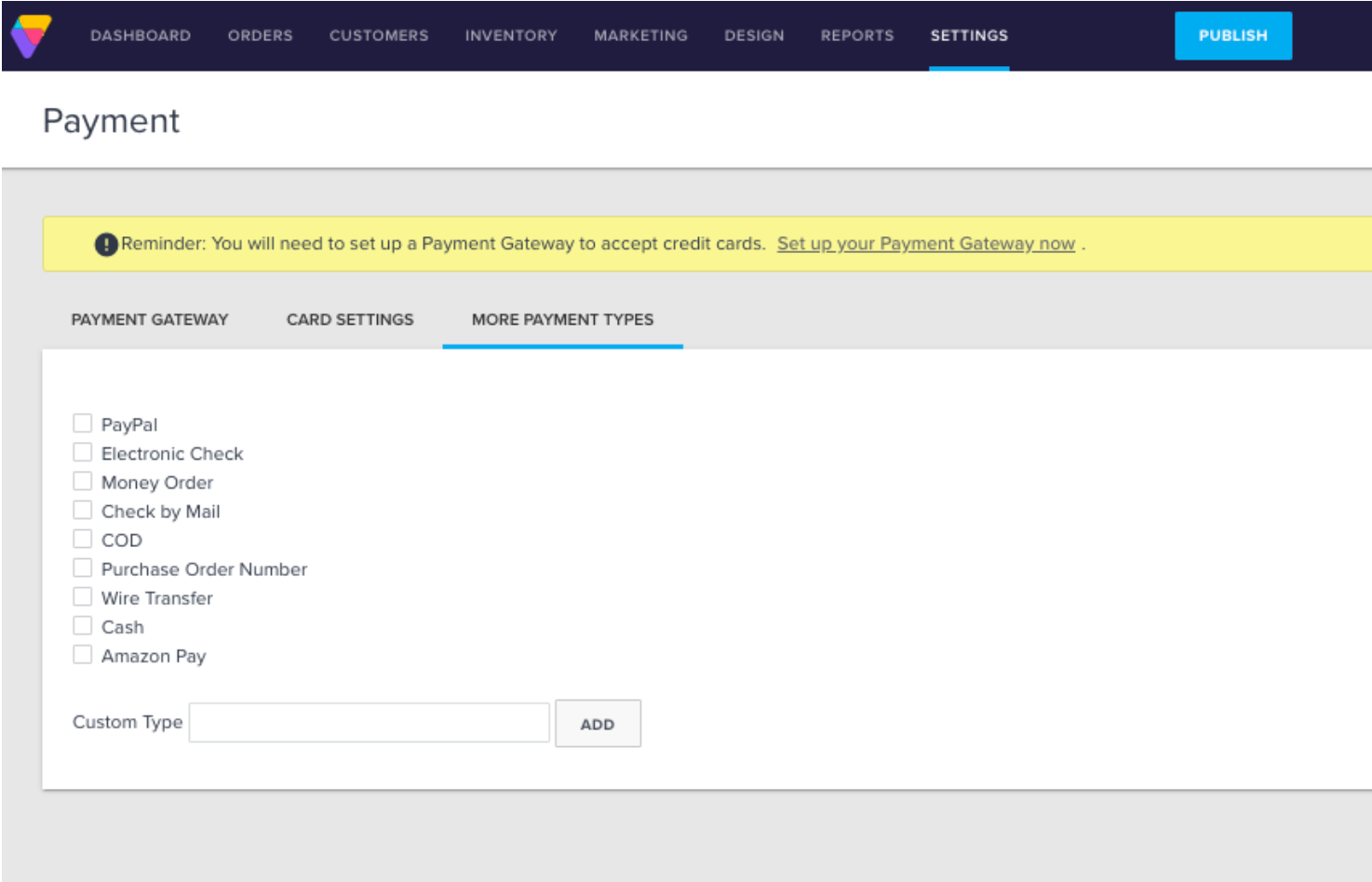The image size is (1372, 882).
Task: Click the Volusion logo icon
Action: [x=31, y=36]
